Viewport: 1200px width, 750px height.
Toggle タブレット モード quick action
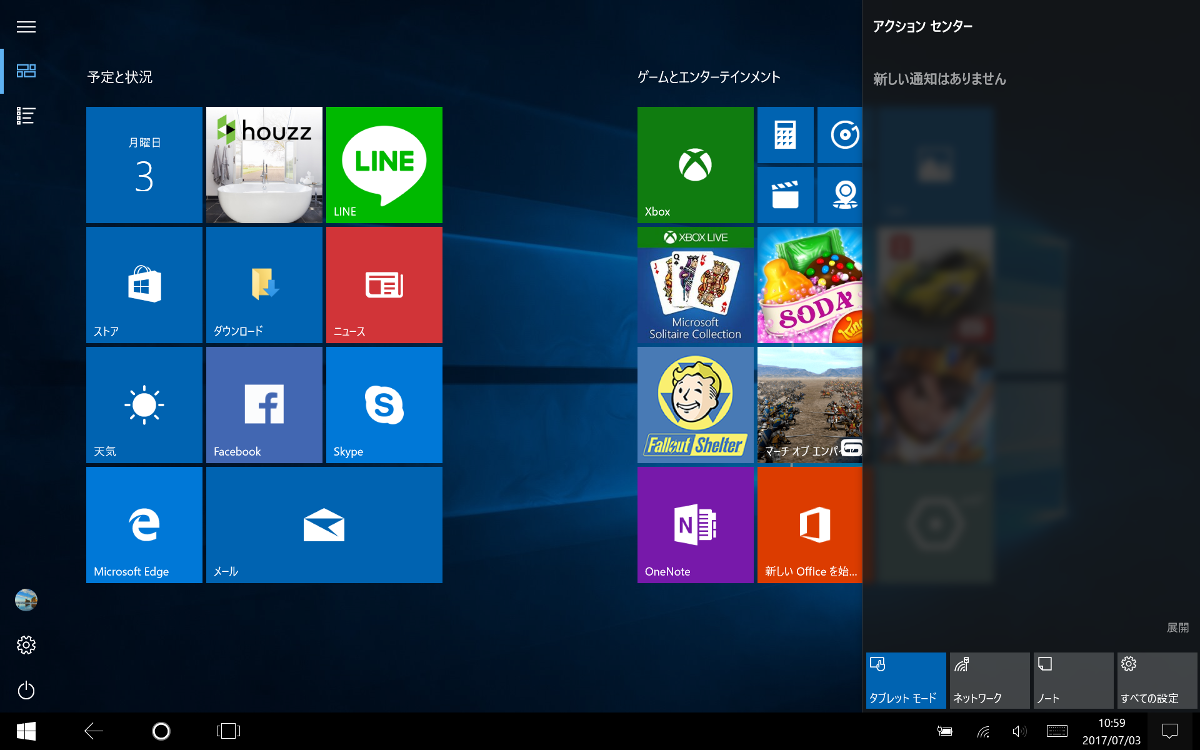click(906, 681)
